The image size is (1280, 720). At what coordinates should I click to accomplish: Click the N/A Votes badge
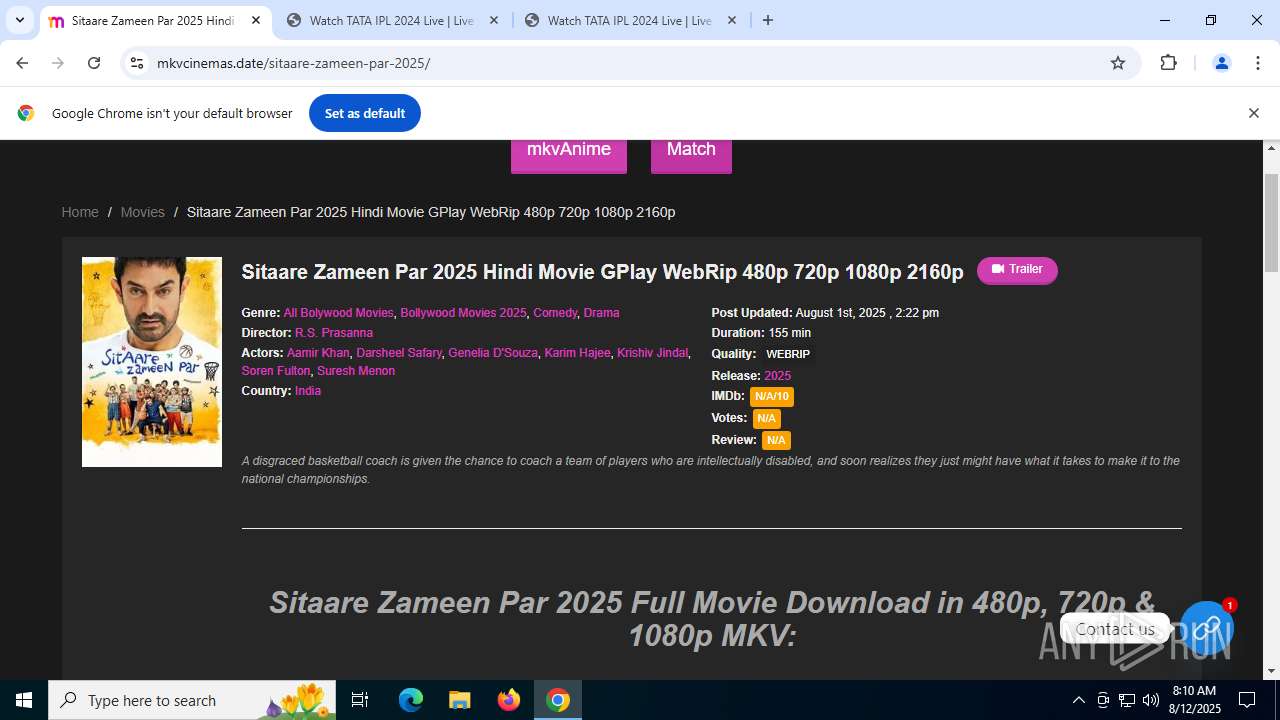766,419
